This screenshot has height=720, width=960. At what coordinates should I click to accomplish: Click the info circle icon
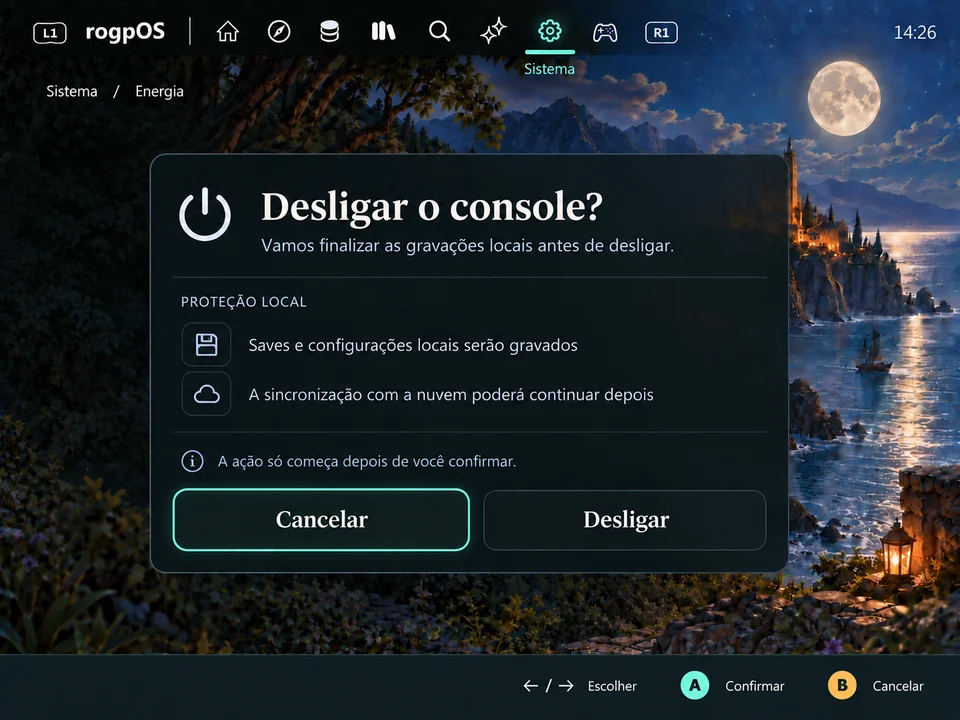click(x=192, y=461)
